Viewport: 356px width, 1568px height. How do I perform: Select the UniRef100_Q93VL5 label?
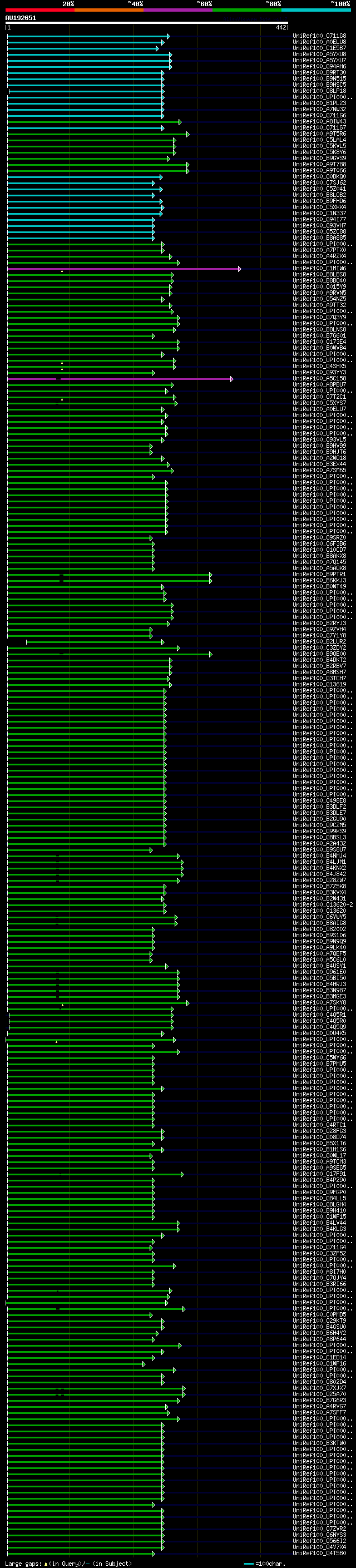tap(319, 439)
